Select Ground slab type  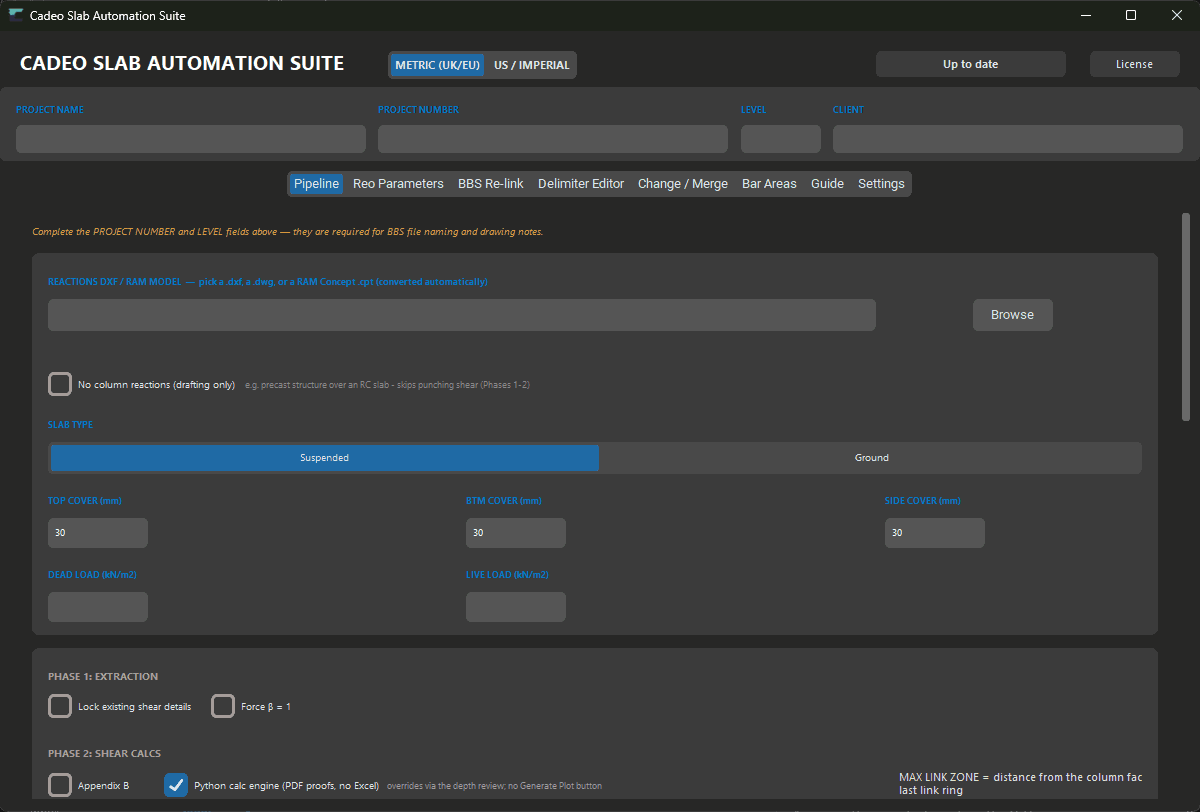pos(871,458)
